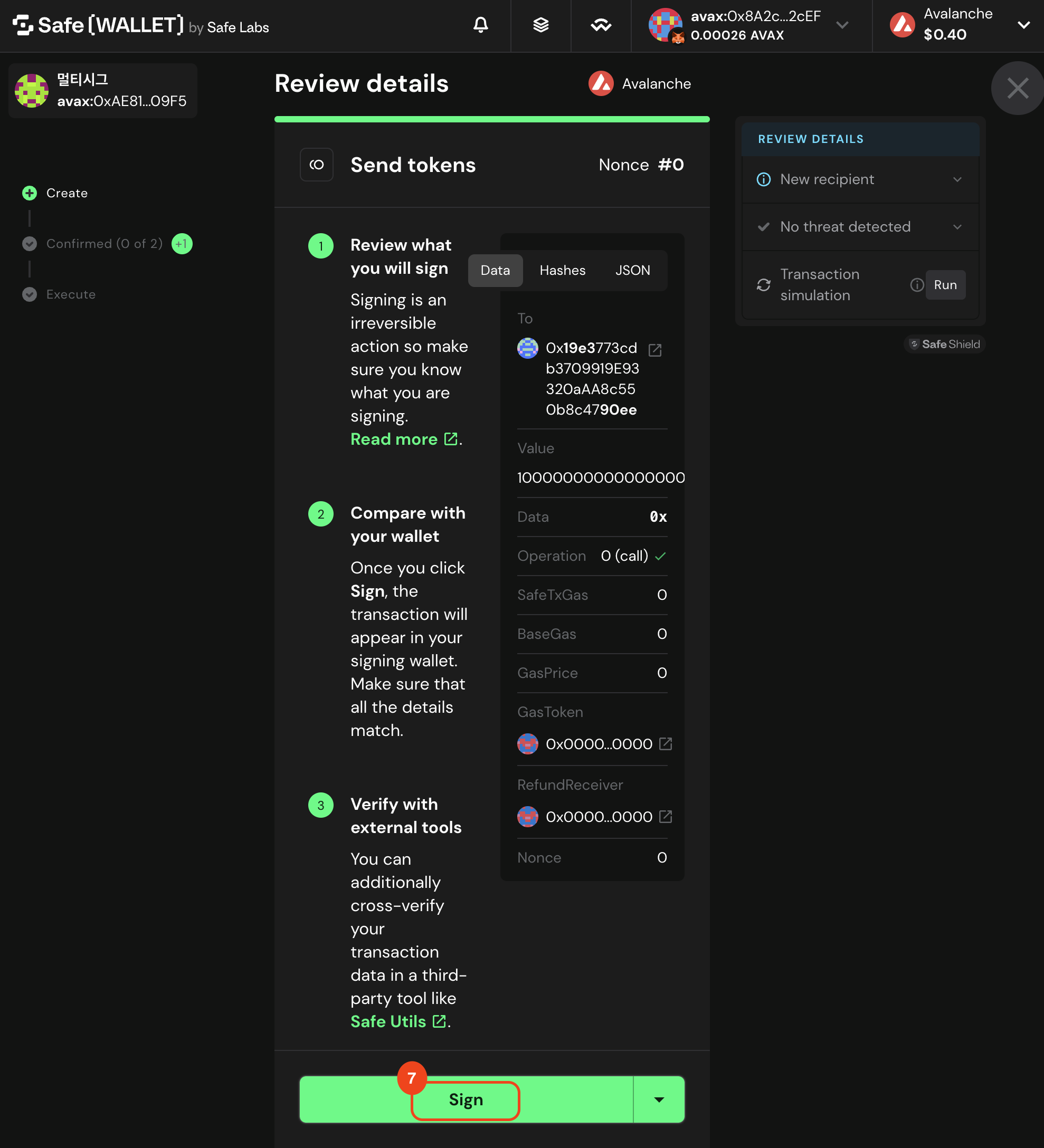Click the transaction simulation info icon

click(916, 285)
